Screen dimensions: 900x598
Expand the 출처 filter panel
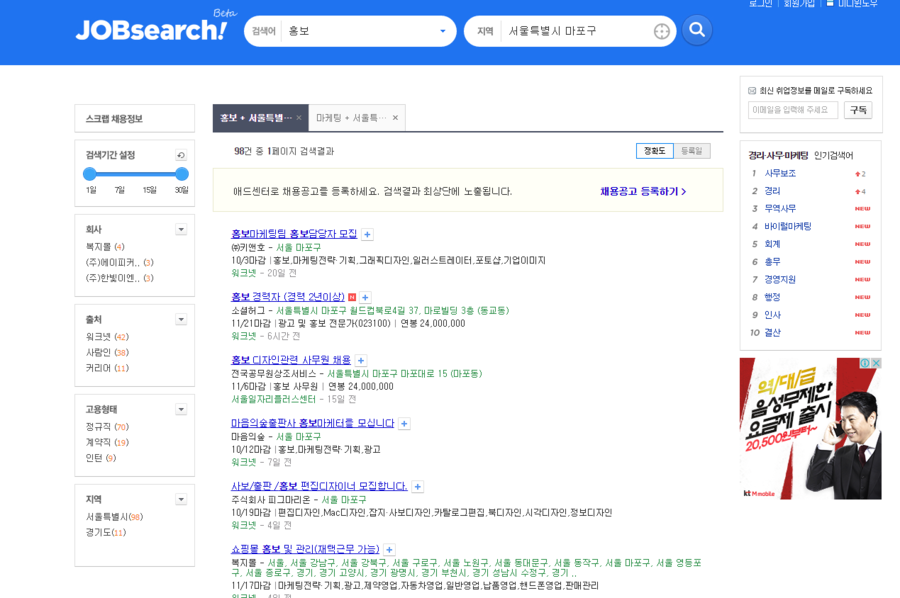pyautogui.click(x=181, y=319)
